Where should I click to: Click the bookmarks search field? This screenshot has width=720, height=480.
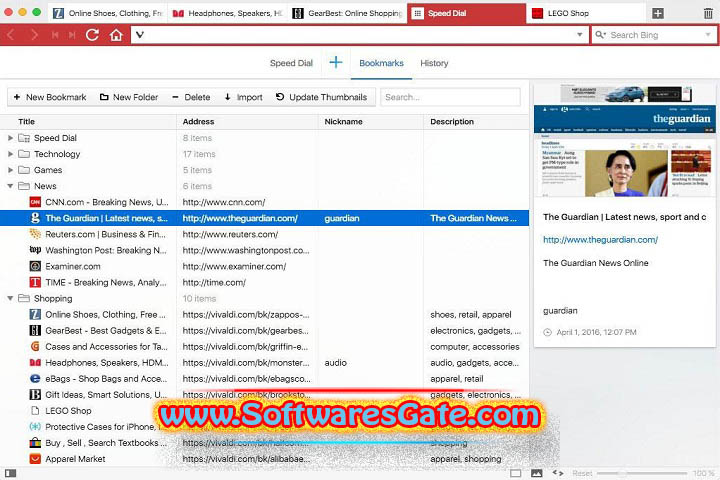tap(450, 97)
